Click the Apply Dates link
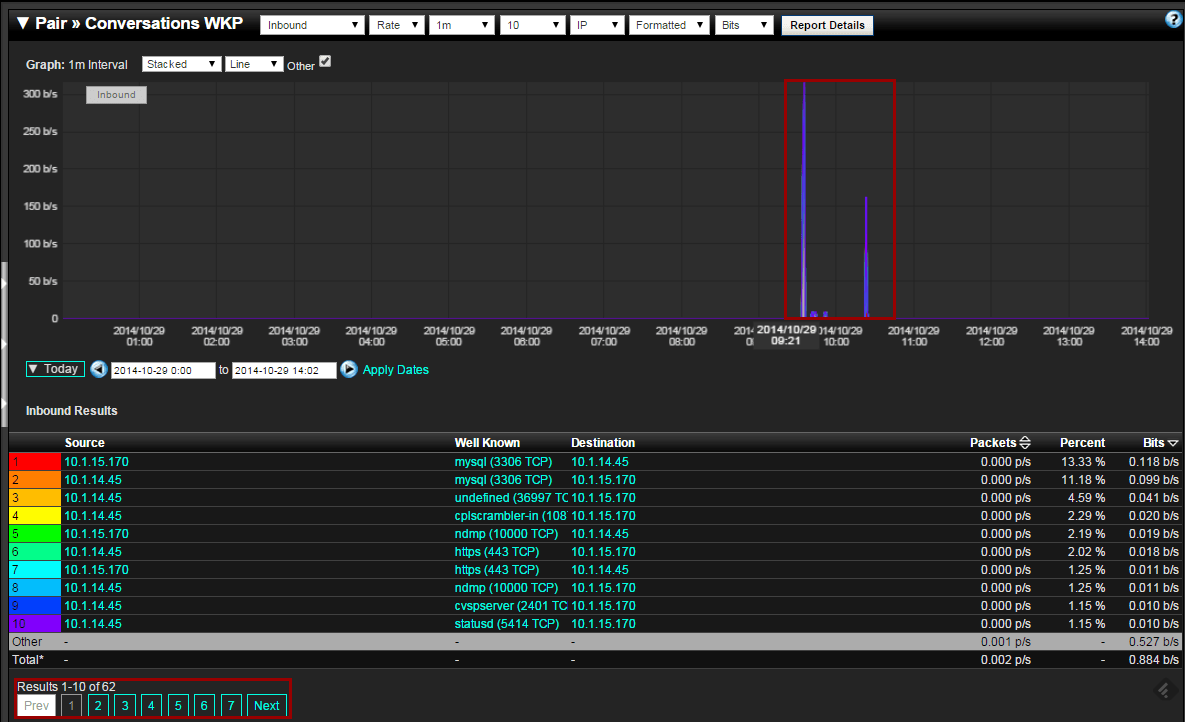The image size is (1185, 722). coord(395,370)
